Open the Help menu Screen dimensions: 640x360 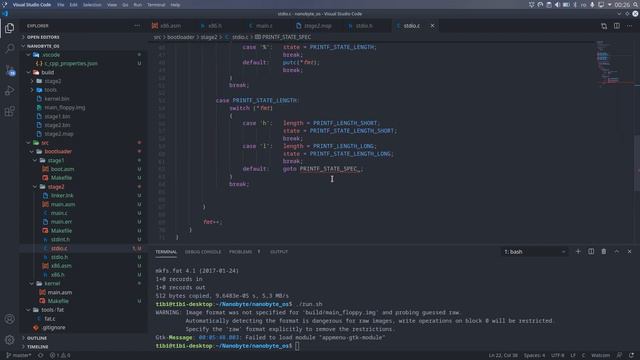175,5
